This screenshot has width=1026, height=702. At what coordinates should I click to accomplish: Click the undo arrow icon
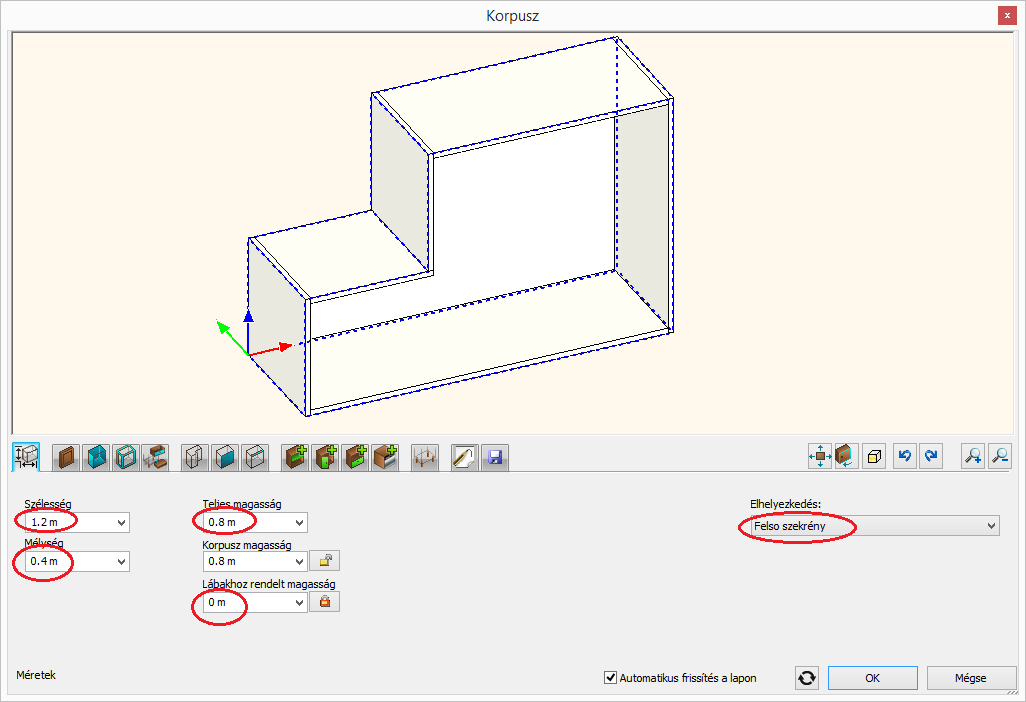[905, 456]
